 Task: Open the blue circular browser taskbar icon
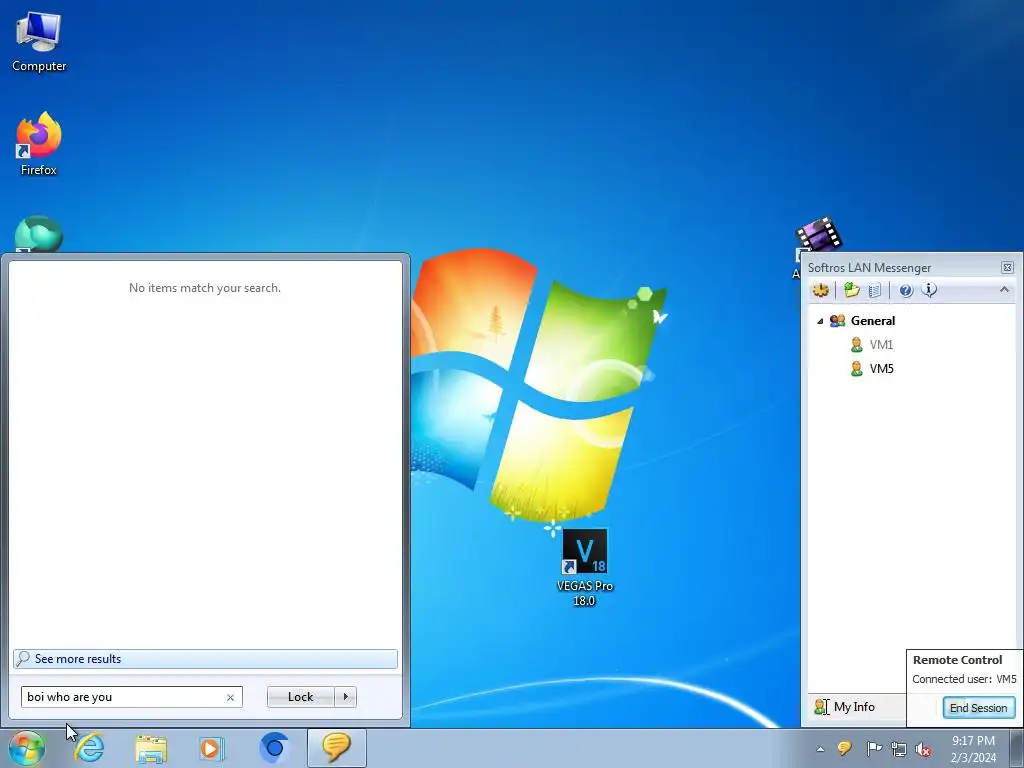pyautogui.click(x=274, y=748)
